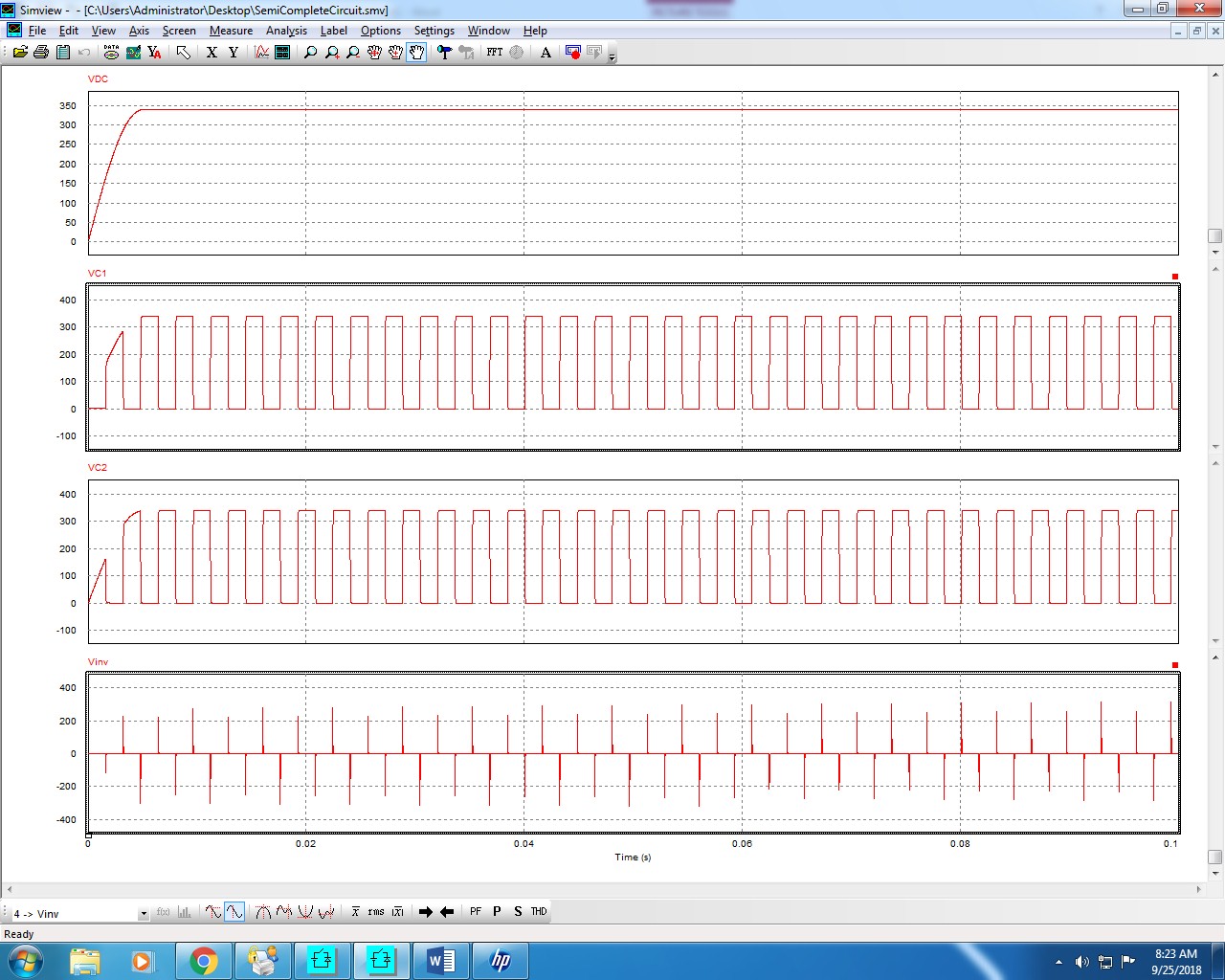Screen dimensions: 1225x980
Task: Open the Settings menu
Action: [434, 31]
